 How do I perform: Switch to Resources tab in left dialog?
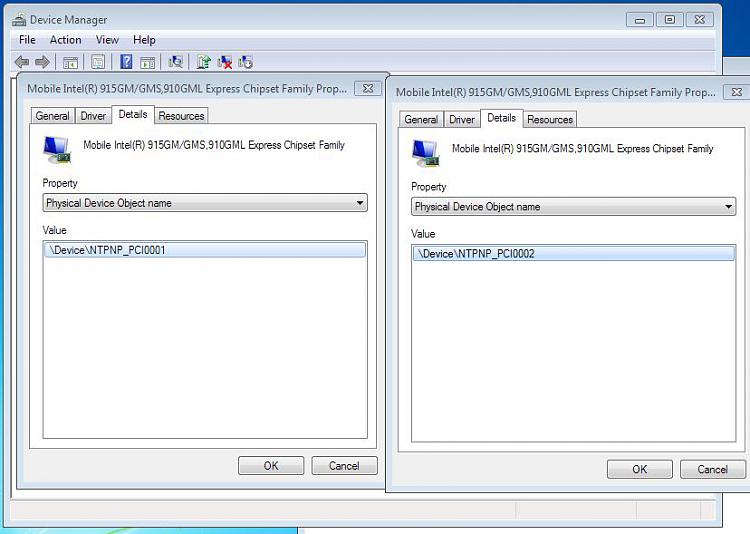tap(181, 116)
